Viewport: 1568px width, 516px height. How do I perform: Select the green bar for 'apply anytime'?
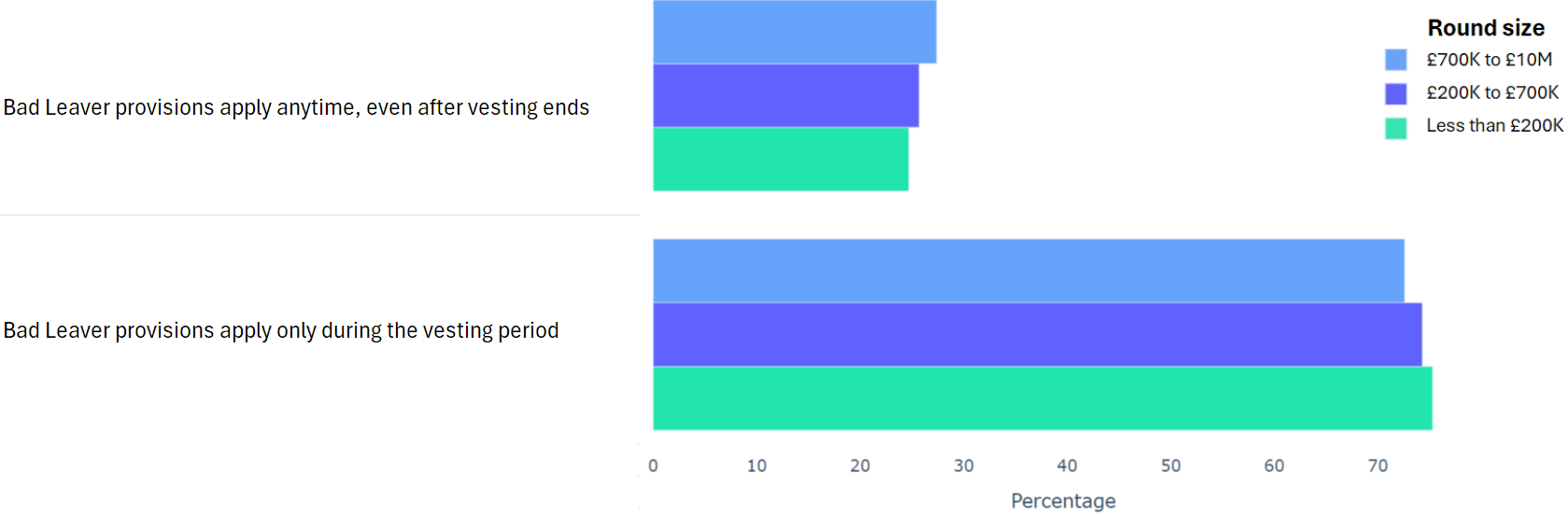point(780,159)
